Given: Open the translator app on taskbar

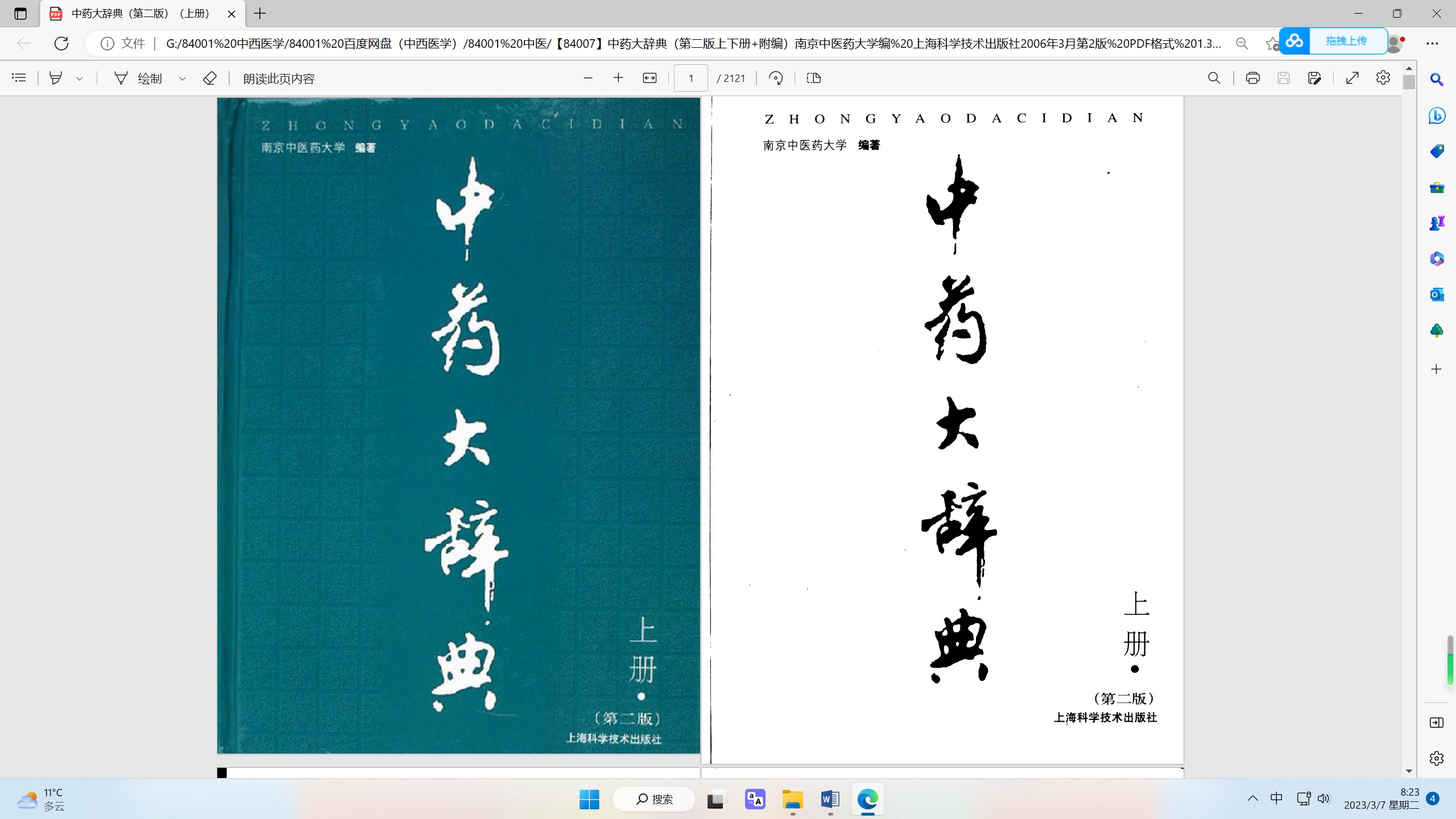Looking at the screenshot, I should tap(755, 800).
